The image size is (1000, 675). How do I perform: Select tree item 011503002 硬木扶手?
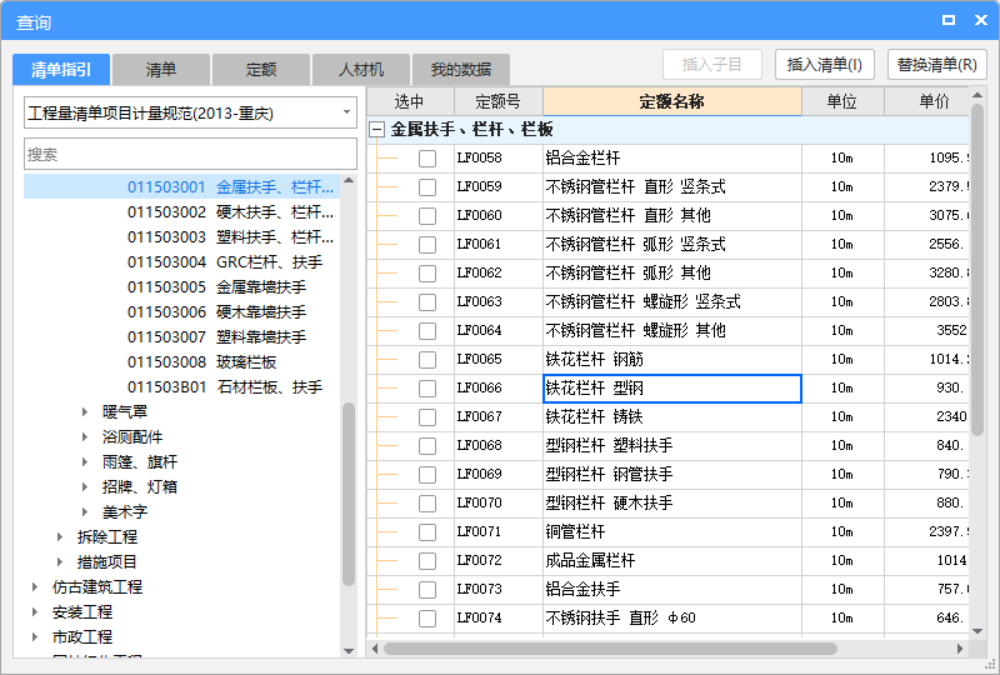[x=230, y=212]
